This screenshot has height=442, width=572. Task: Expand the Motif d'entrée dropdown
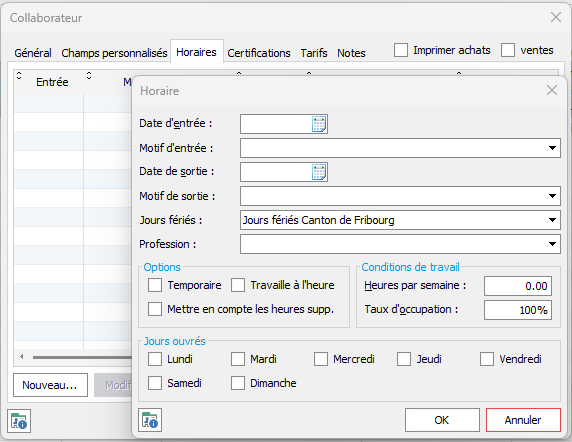pos(552,148)
